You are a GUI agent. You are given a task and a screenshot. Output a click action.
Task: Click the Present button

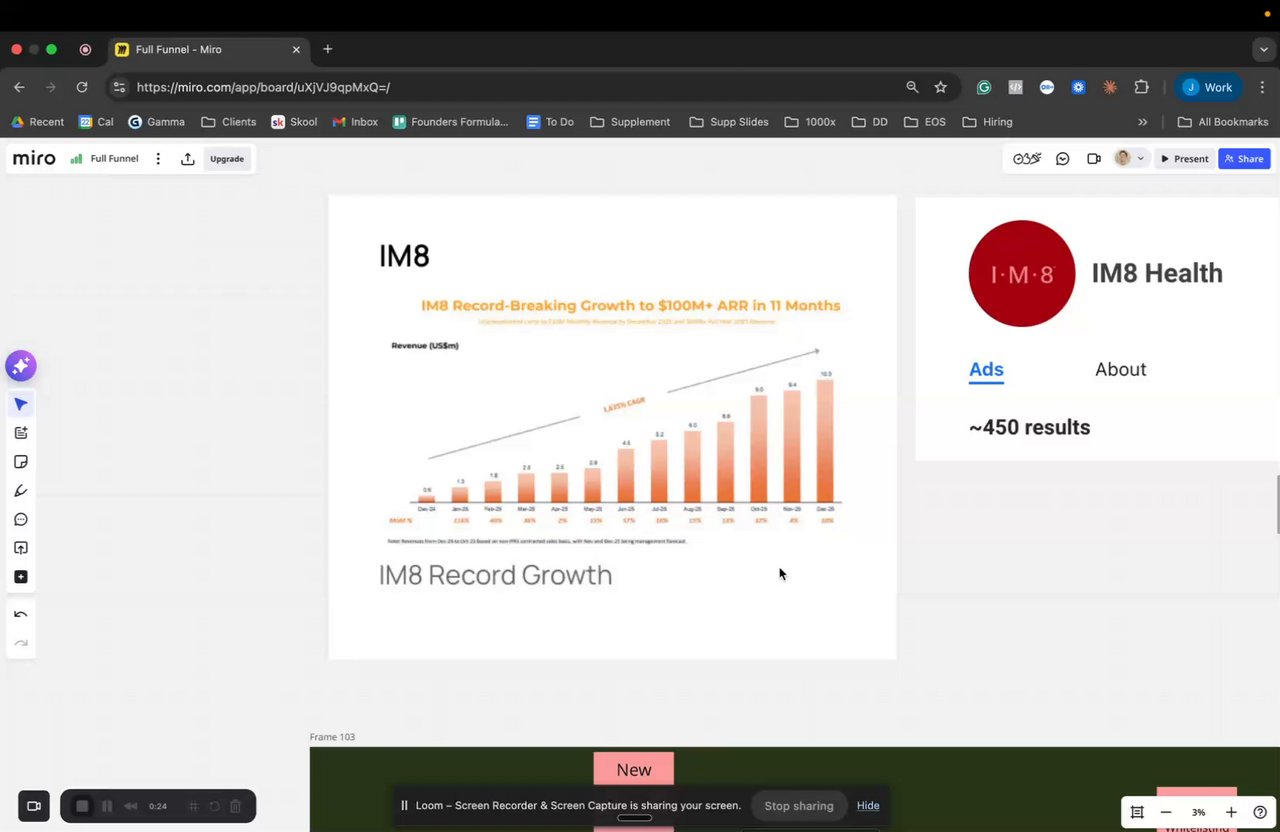click(1184, 159)
